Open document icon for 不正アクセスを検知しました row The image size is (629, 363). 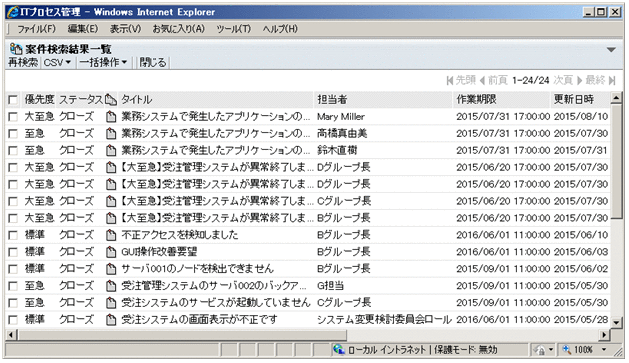click(111, 235)
